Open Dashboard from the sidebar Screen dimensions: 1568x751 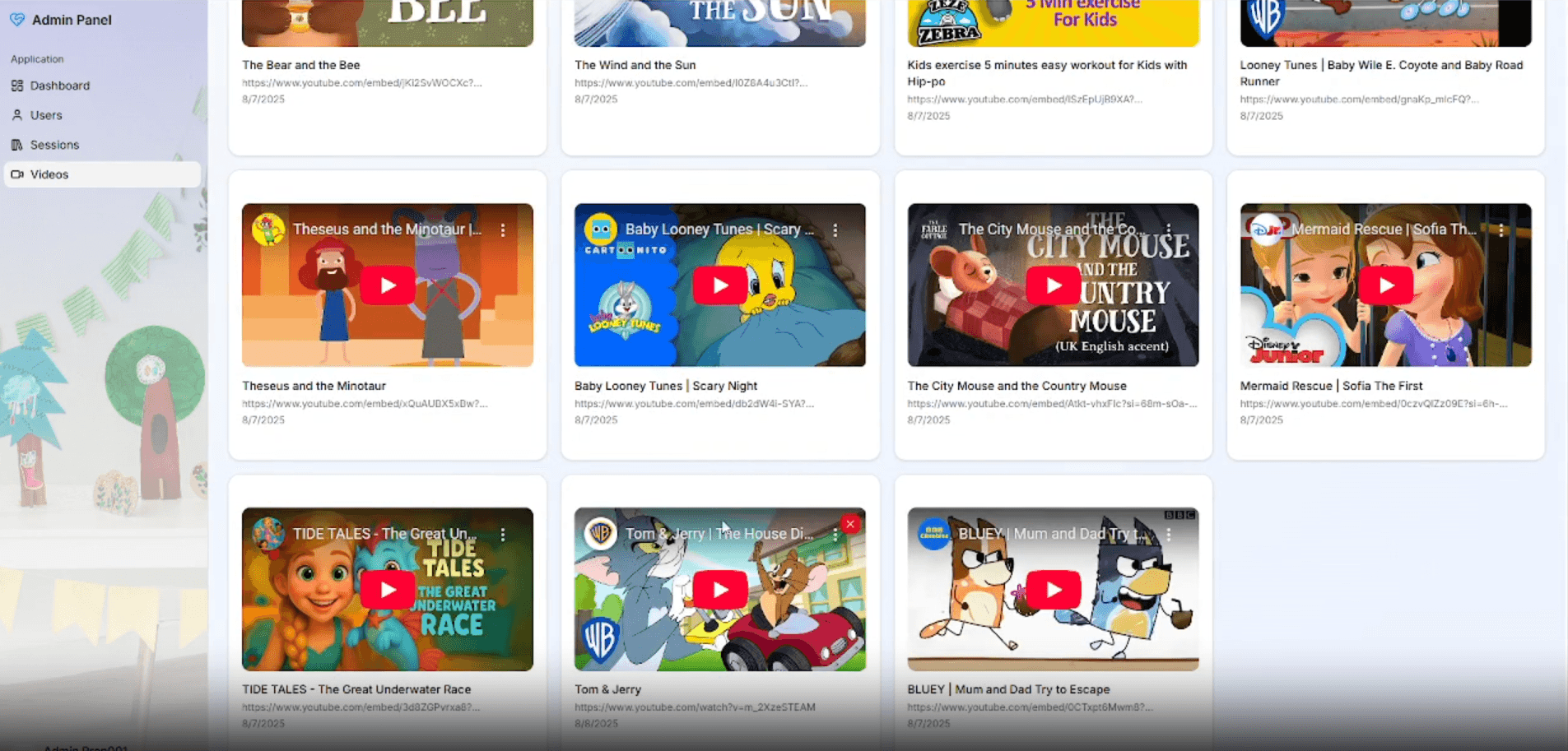pyautogui.click(x=59, y=86)
